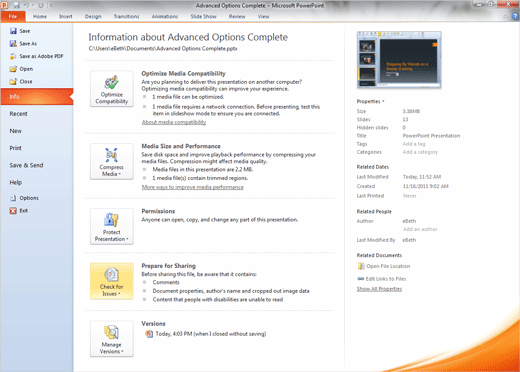Open the About media compatibility link
The image size is (520, 372).
[x=174, y=122]
